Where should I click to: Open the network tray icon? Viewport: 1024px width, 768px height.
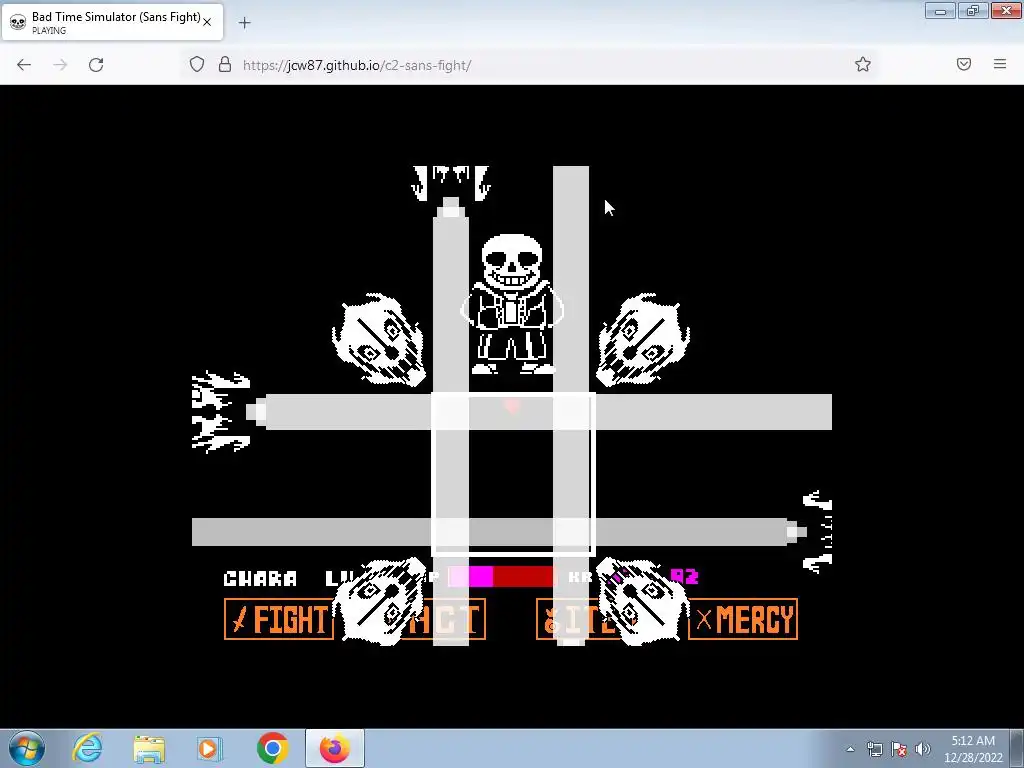[874, 749]
